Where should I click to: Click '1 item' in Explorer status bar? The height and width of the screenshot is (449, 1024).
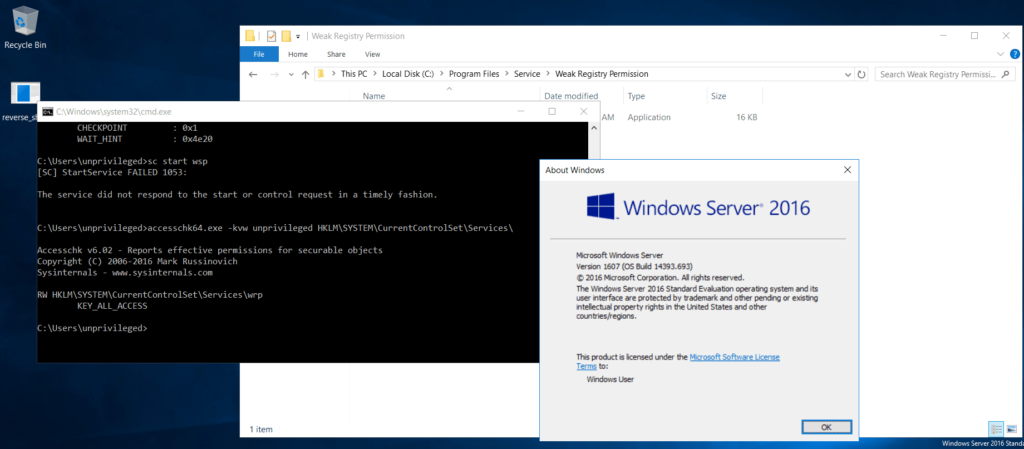(261, 429)
